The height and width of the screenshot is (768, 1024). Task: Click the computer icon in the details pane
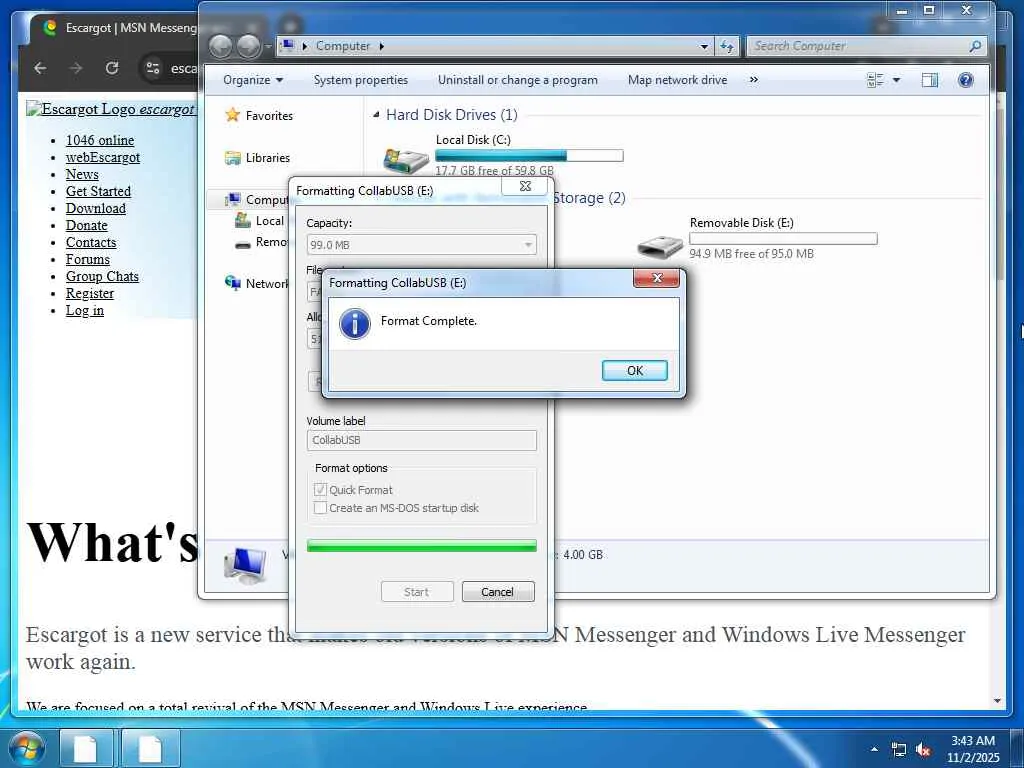tap(245, 566)
